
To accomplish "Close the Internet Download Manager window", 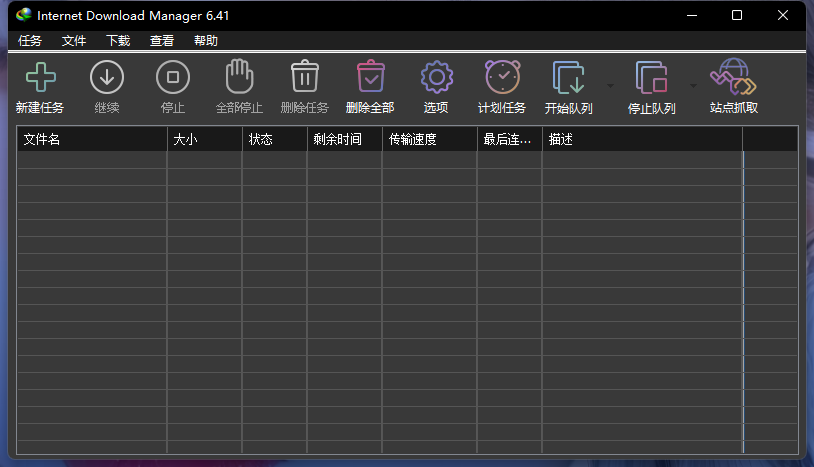I will [x=783, y=16].
